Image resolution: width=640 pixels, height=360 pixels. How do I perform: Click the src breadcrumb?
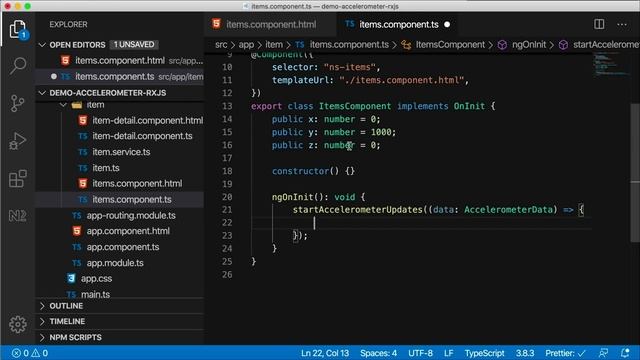pos(221,44)
